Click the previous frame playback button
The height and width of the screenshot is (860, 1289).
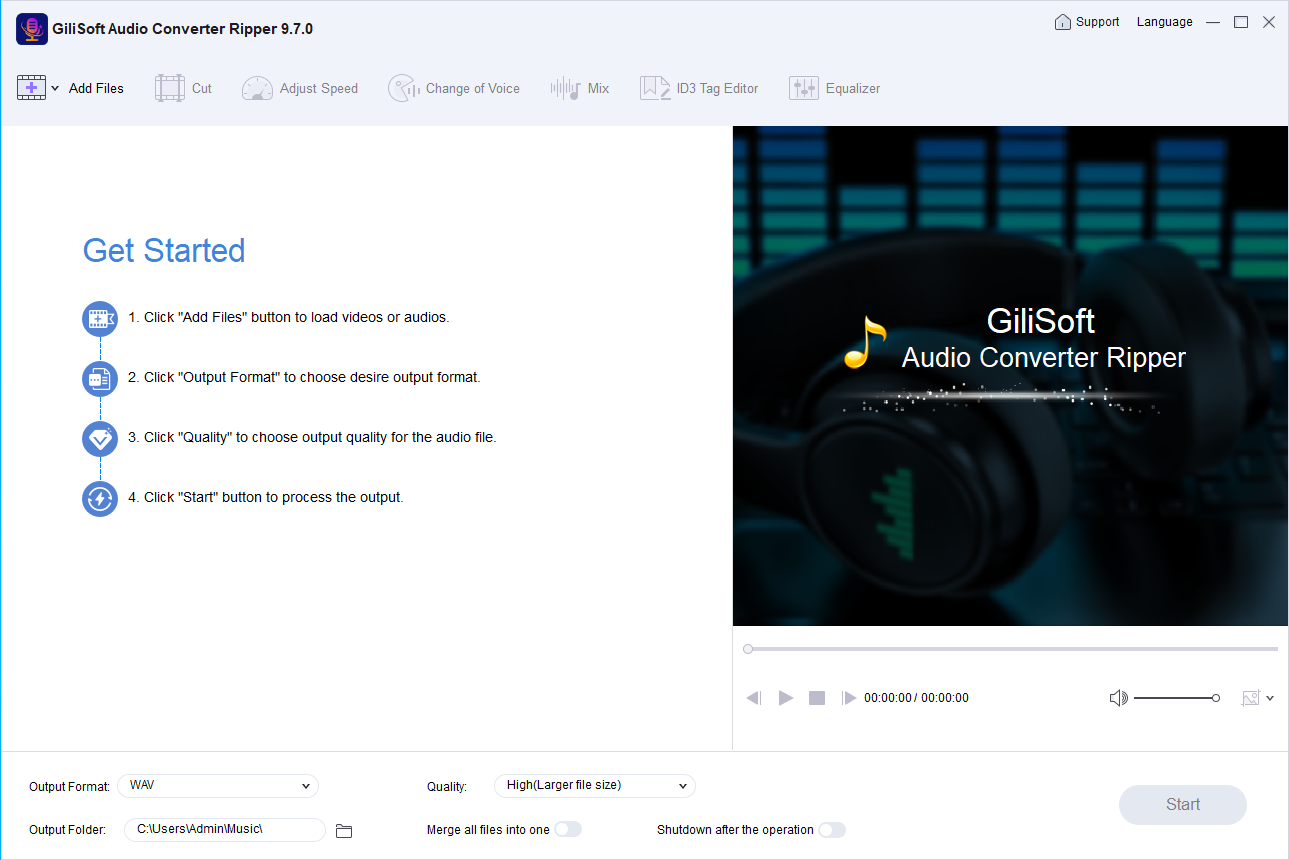[754, 698]
